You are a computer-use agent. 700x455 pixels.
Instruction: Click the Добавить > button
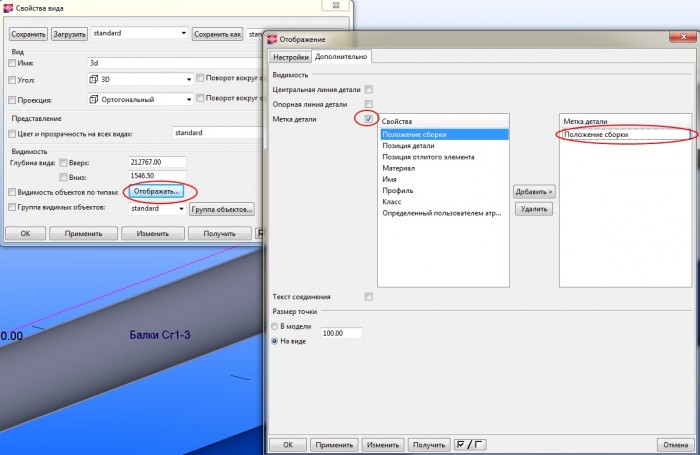[533, 191]
